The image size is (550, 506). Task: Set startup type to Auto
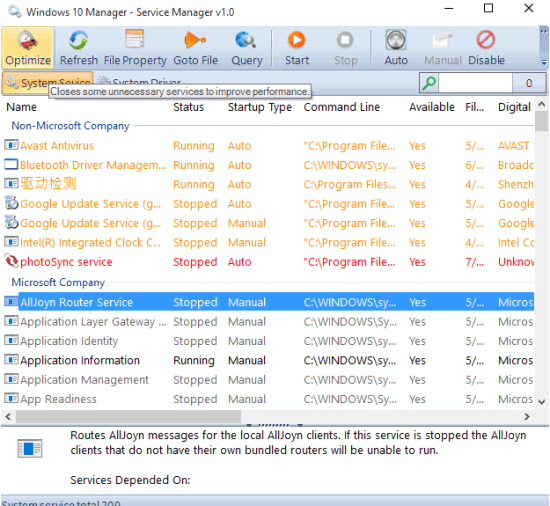(396, 48)
